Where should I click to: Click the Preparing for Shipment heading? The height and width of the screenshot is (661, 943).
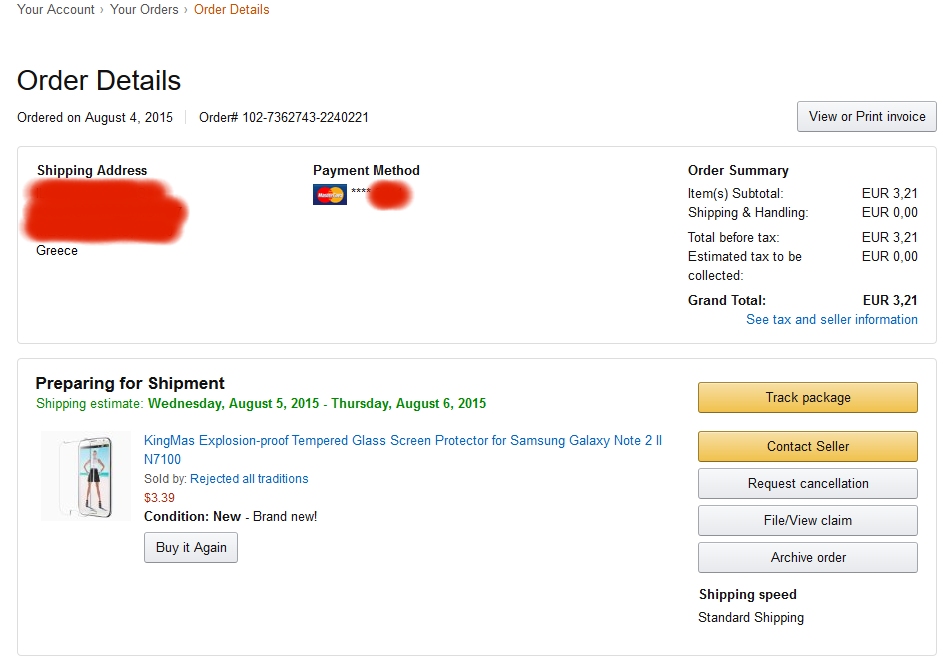coord(130,383)
